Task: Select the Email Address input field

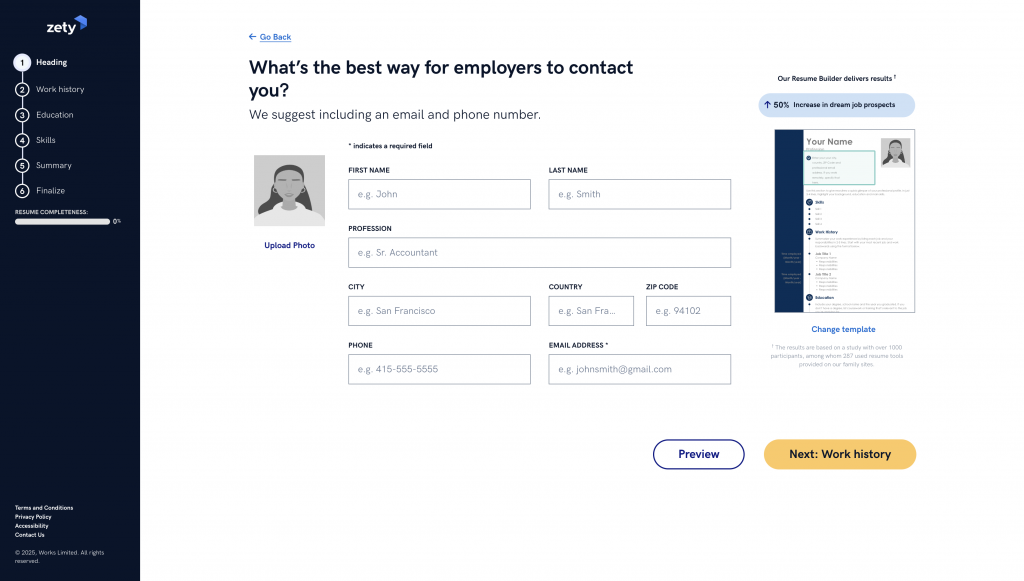Action: 639,369
